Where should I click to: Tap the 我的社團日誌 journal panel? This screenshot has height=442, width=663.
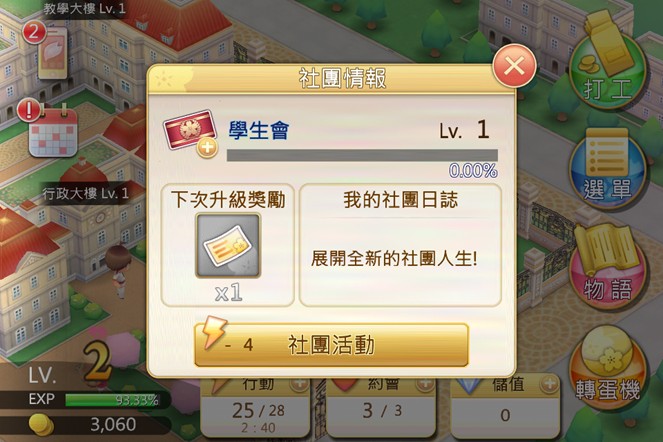click(400, 245)
